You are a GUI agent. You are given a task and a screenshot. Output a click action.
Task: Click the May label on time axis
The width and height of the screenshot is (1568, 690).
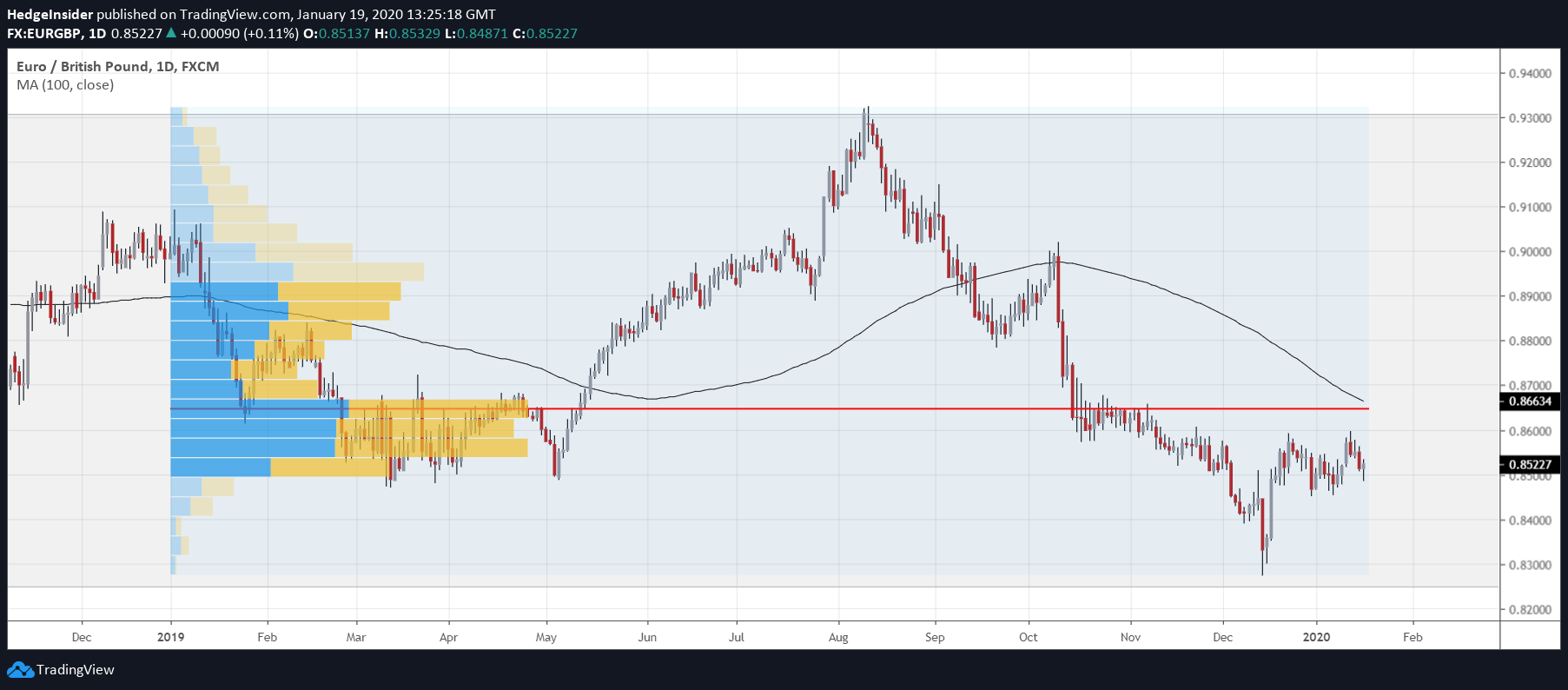click(x=546, y=637)
